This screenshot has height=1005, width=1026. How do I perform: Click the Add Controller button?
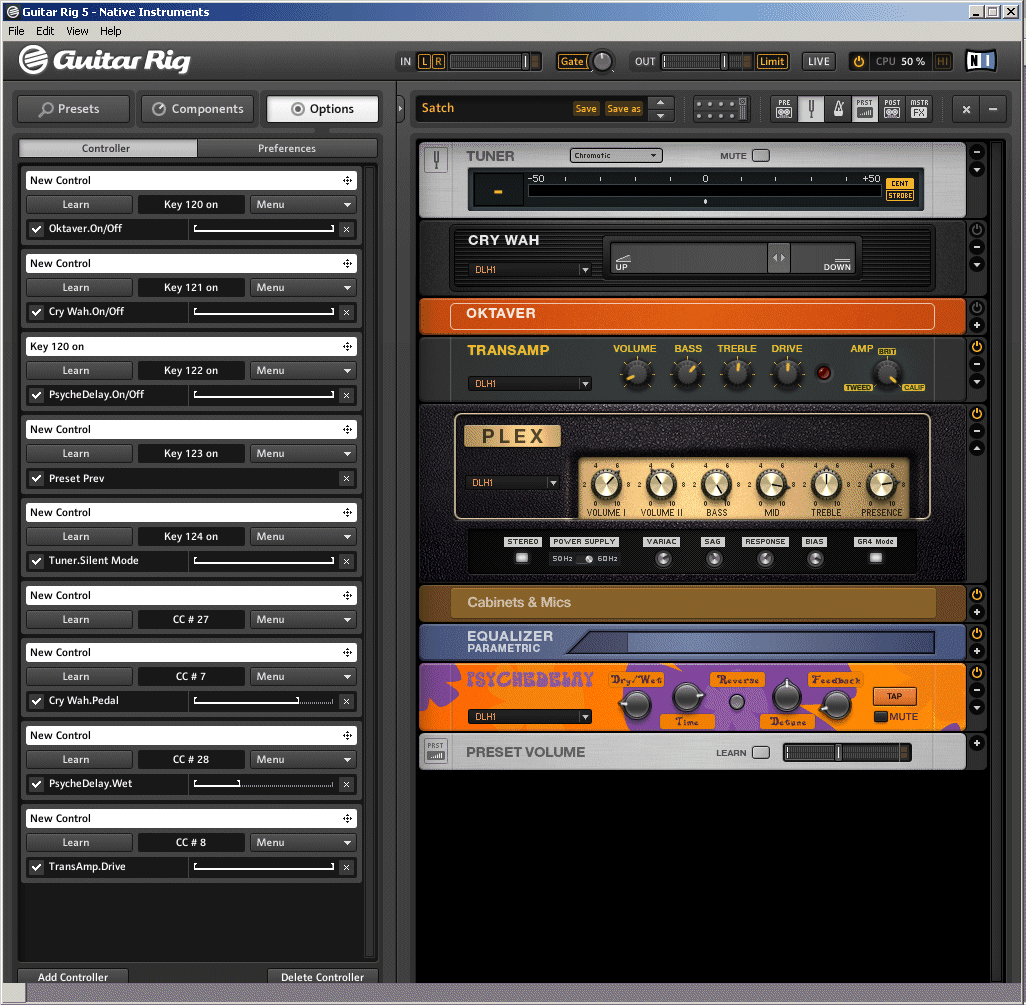click(x=73, y=976)
